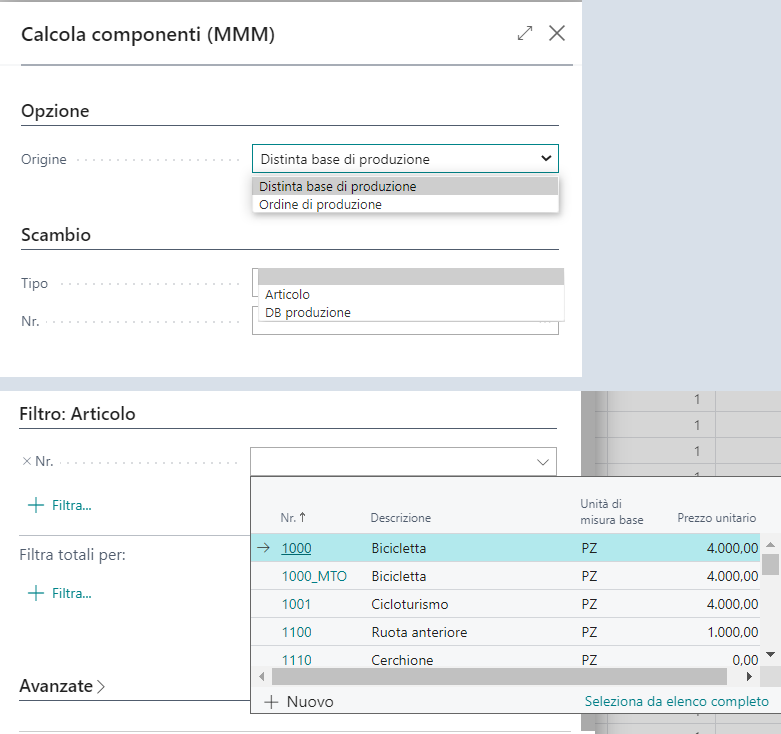Click the plus icon next to Nuovo
This screenshot has height=734, width=781.
270,702
